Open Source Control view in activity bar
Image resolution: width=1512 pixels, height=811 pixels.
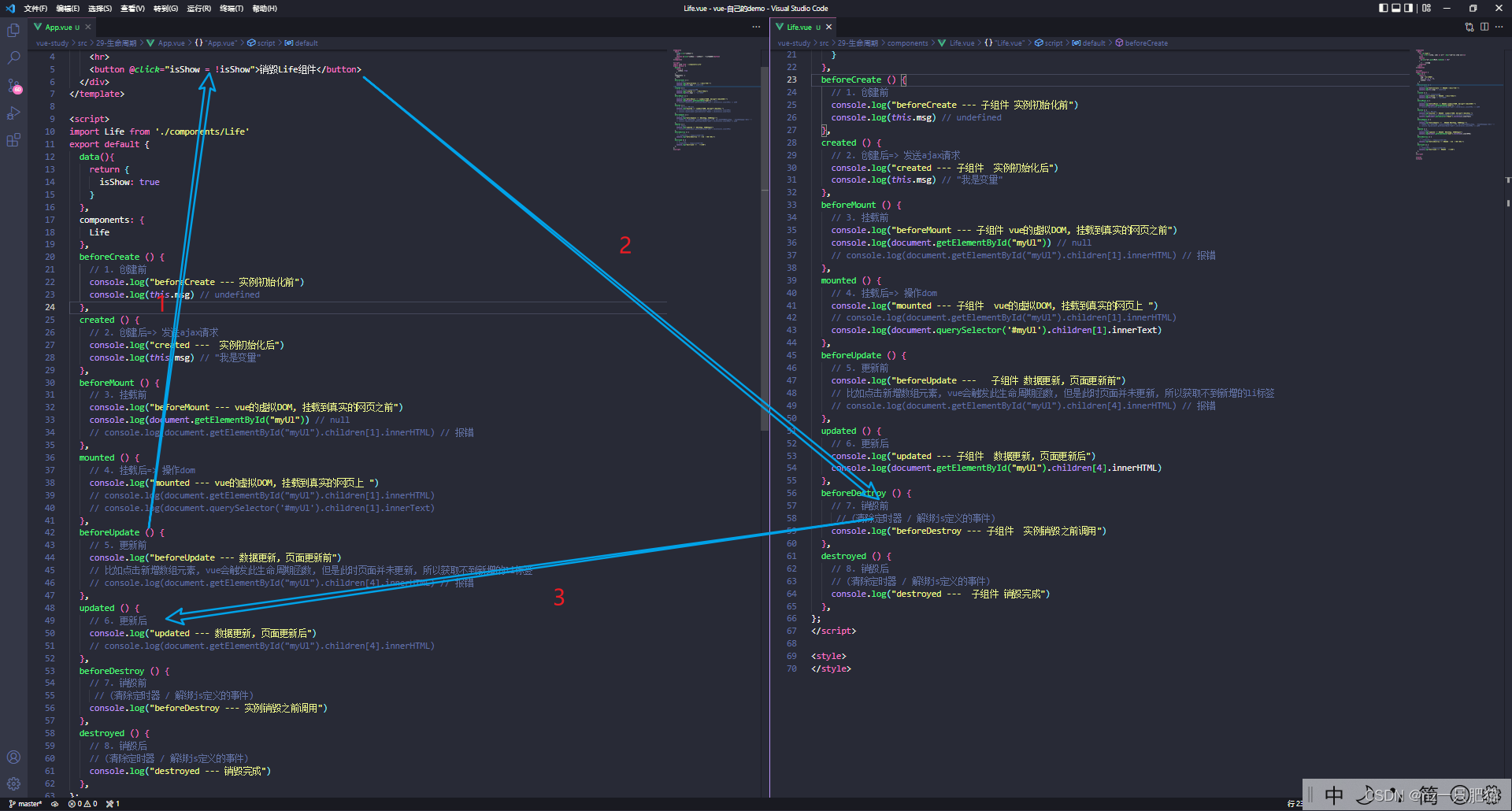pos(13,86)
